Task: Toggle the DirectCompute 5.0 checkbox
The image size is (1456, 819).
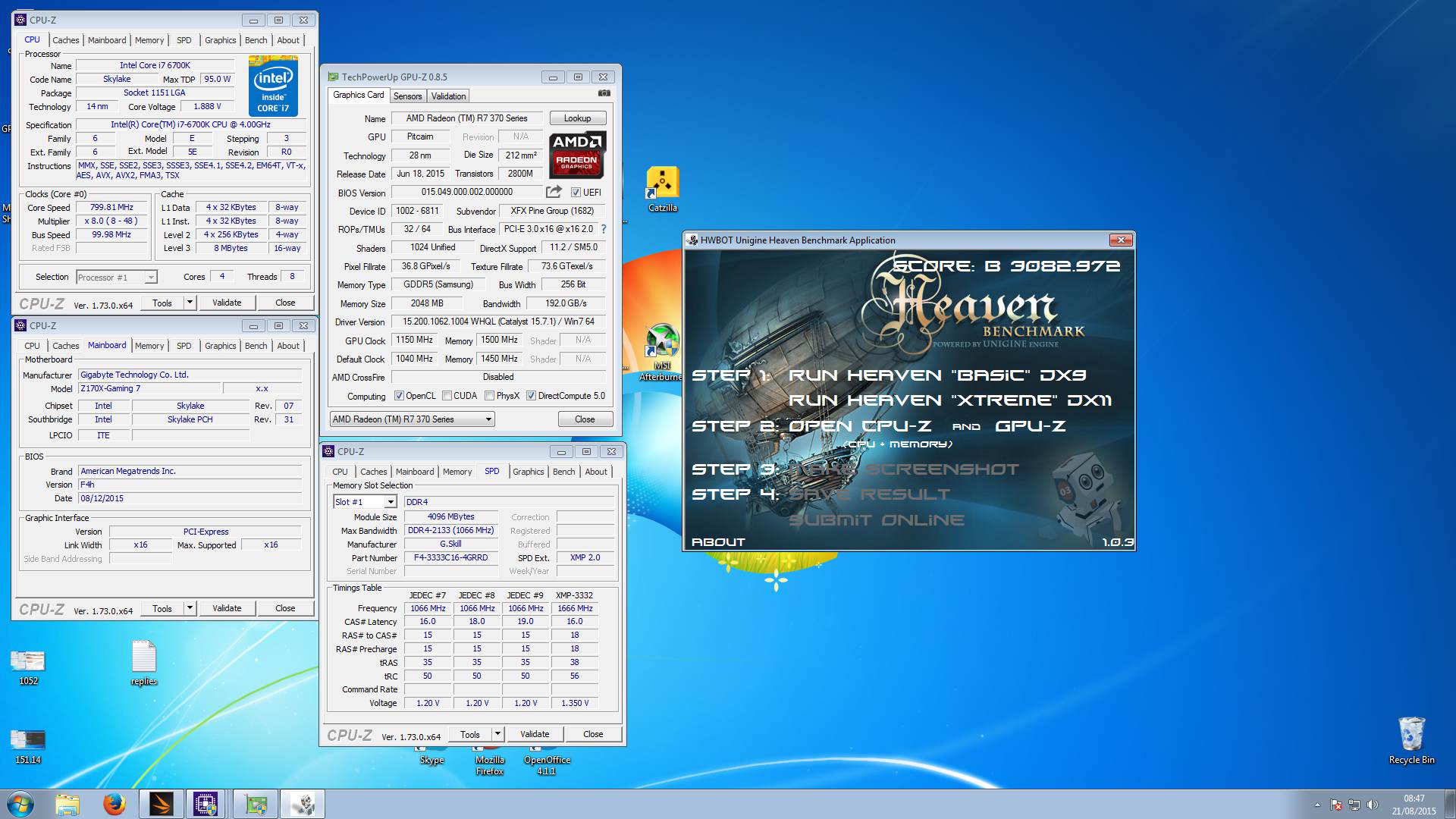Action: click(x=532, y=396)
